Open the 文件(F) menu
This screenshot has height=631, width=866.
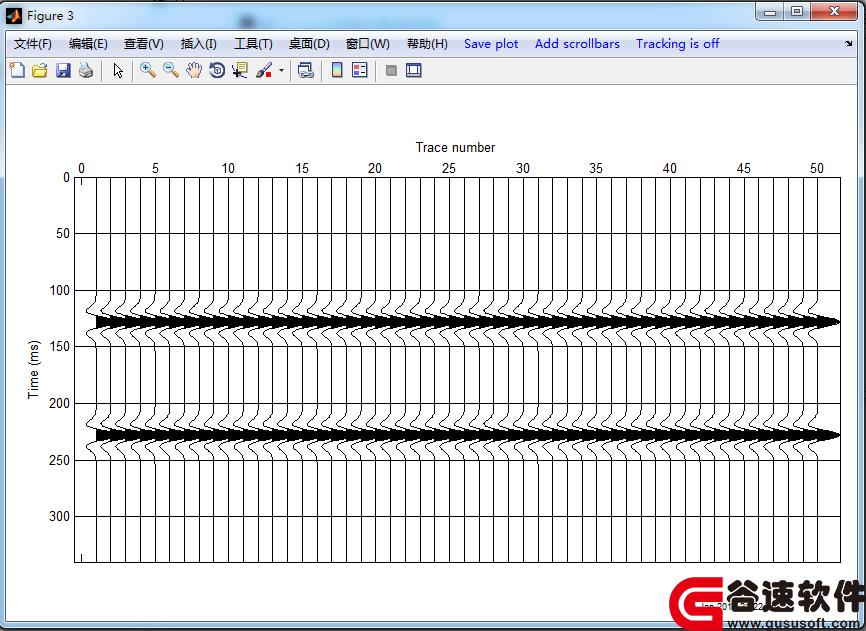click(33, 44)
